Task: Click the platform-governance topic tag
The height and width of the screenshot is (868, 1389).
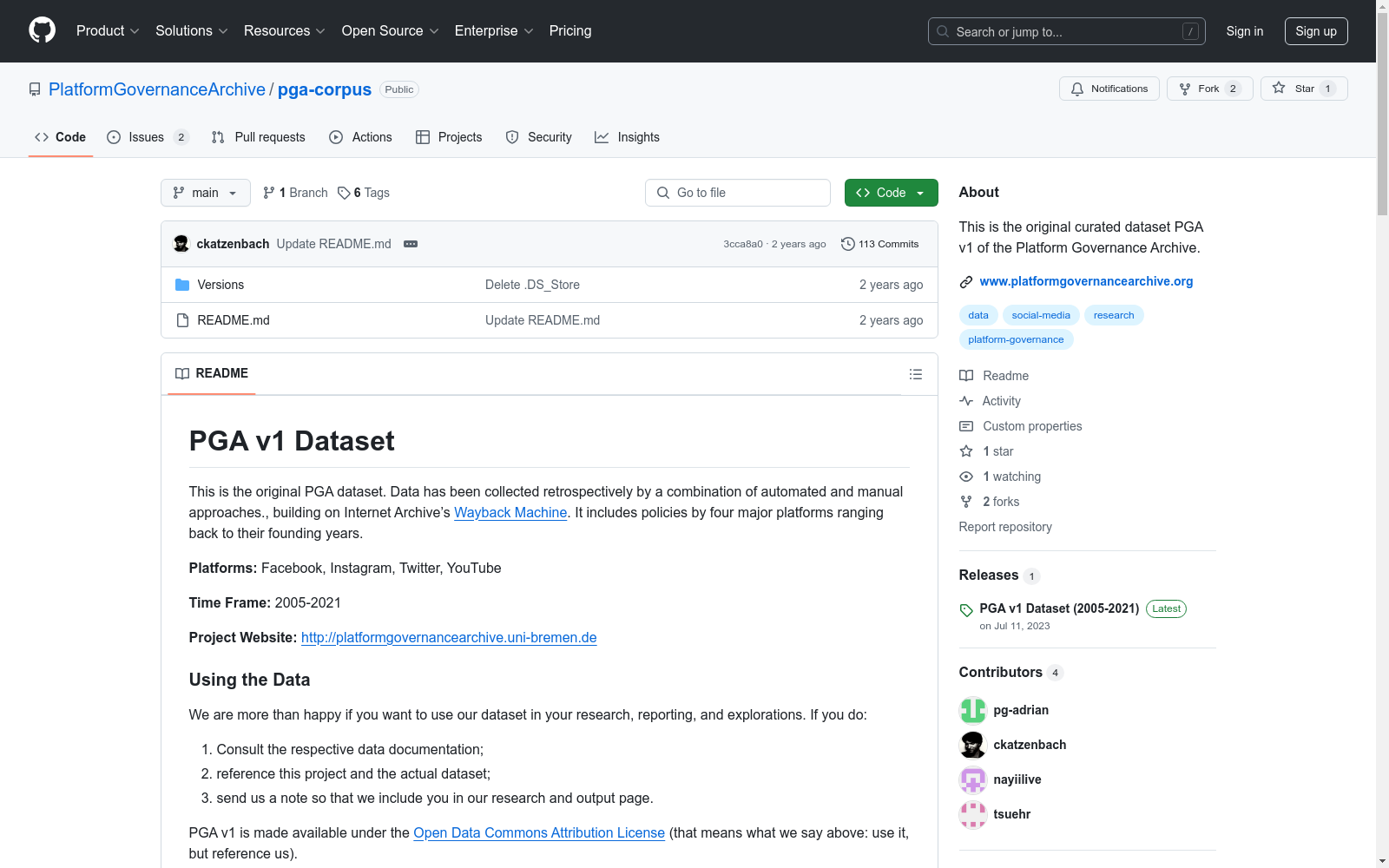Action: tap(1016, 339)
